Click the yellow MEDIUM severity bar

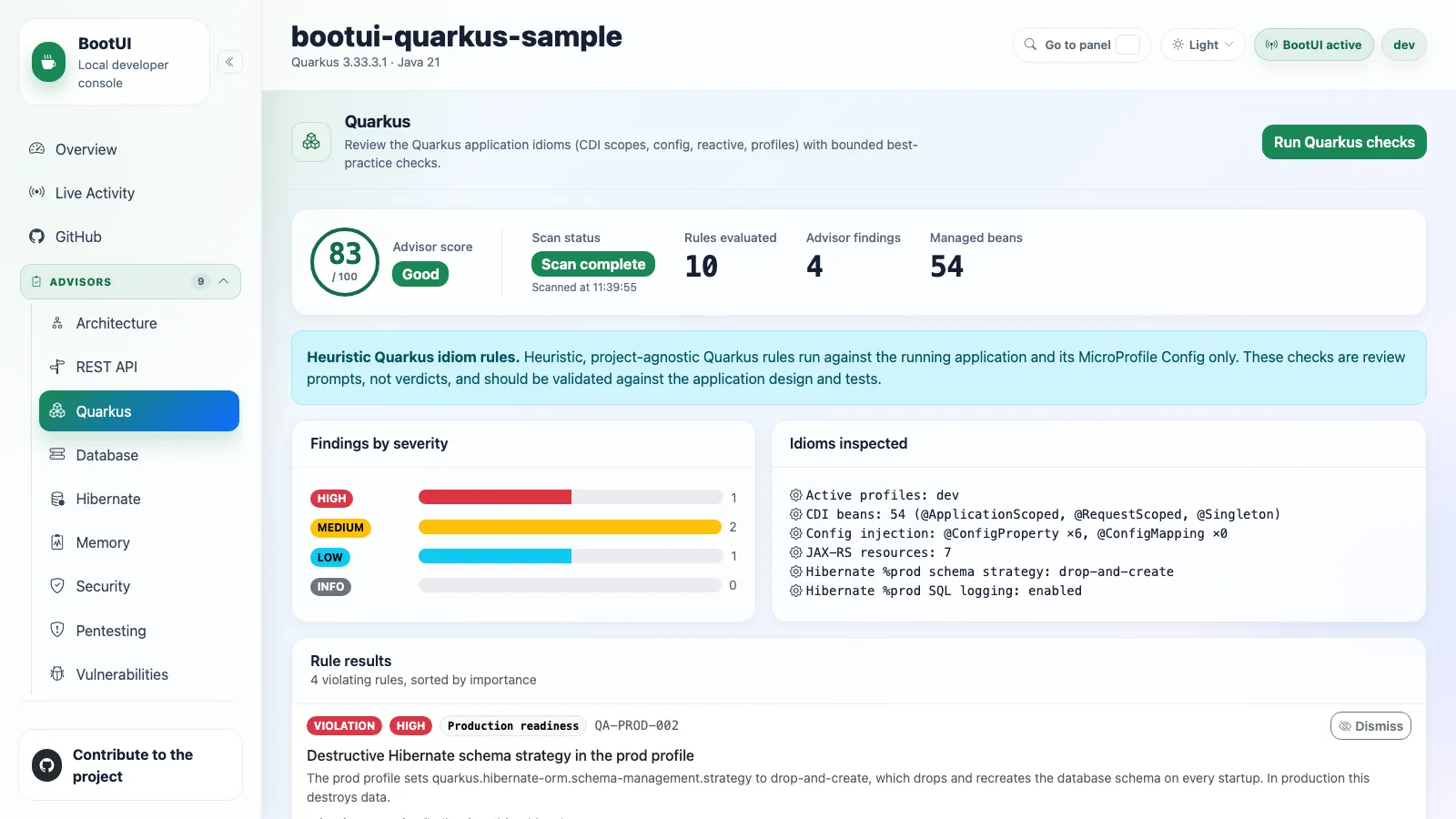click(570, 527)
